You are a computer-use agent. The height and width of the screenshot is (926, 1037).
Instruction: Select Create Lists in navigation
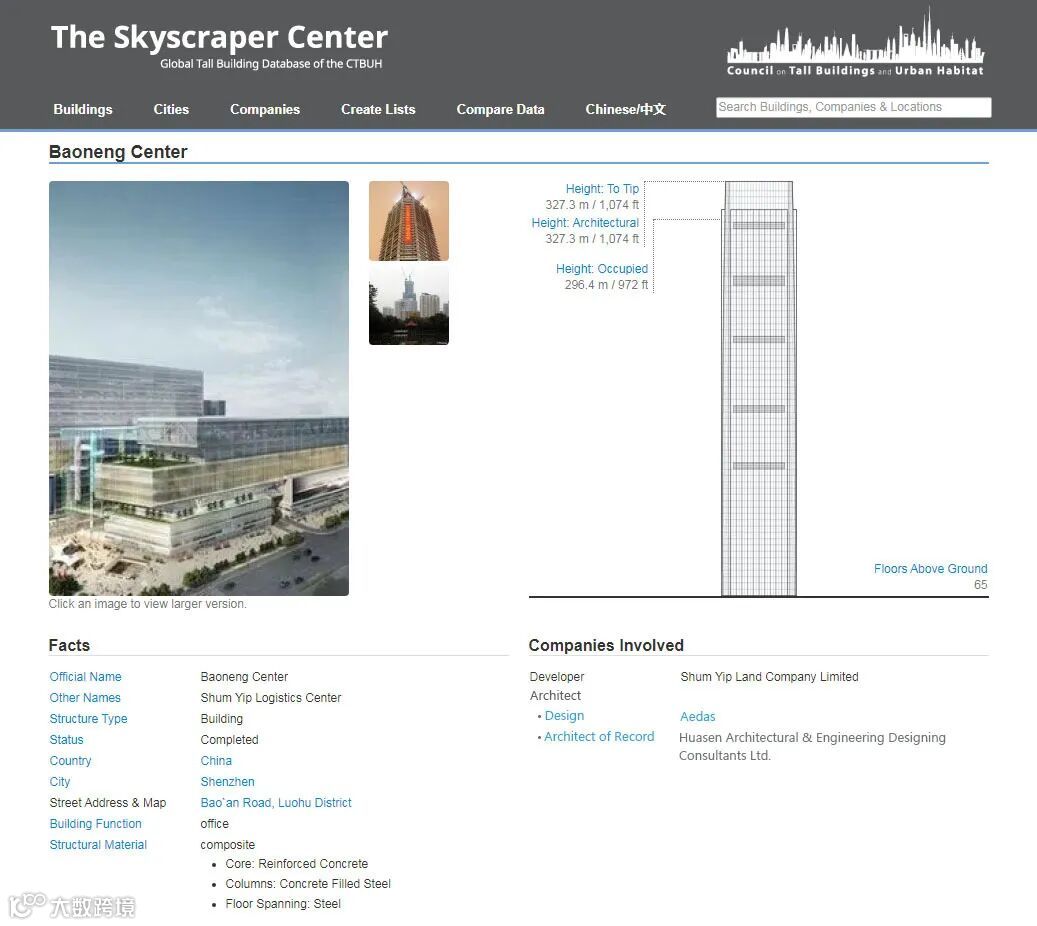(x=378, y=109)
